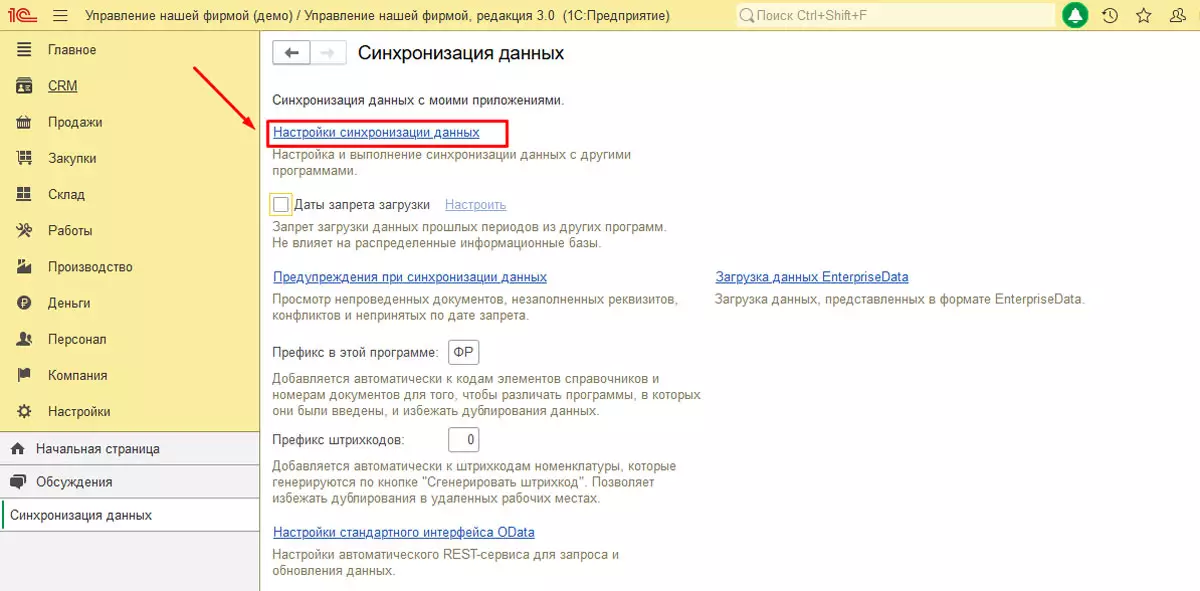Screen dimensions: 1200x591
Task: Click the Префикс в этой программе field
Action: pyautogui.click(x=464, y=352)
